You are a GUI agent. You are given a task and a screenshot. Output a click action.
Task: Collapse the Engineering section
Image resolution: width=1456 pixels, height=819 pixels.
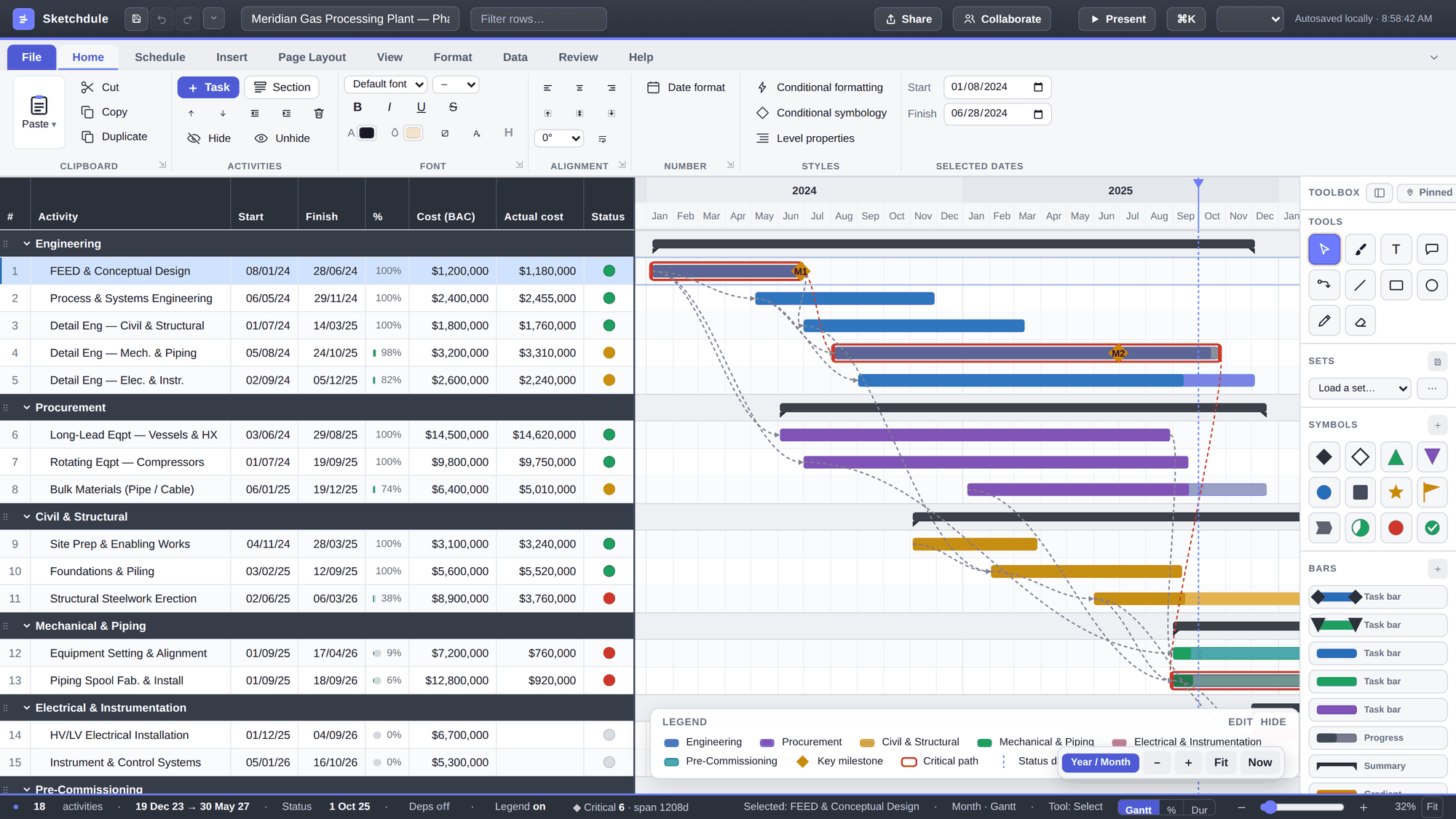click(27, 244)
